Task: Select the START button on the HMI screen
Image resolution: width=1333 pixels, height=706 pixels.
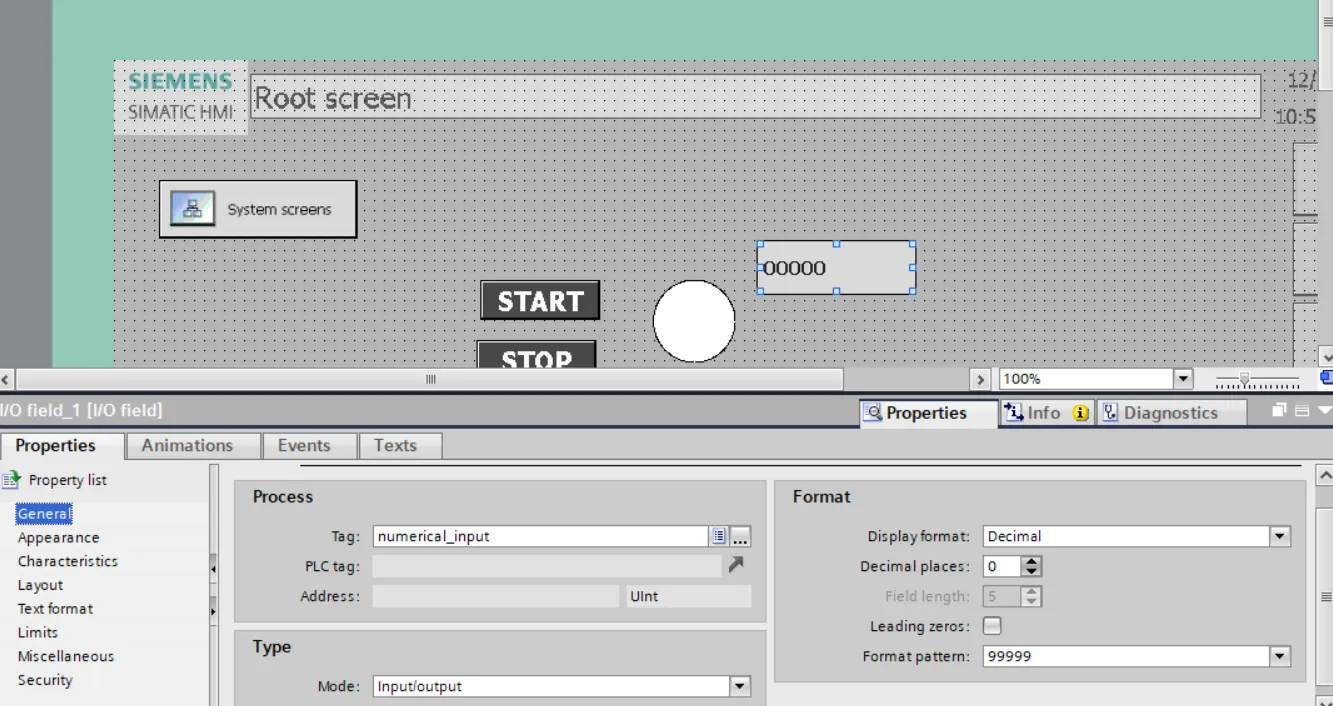Action: [x=540, y=300]
